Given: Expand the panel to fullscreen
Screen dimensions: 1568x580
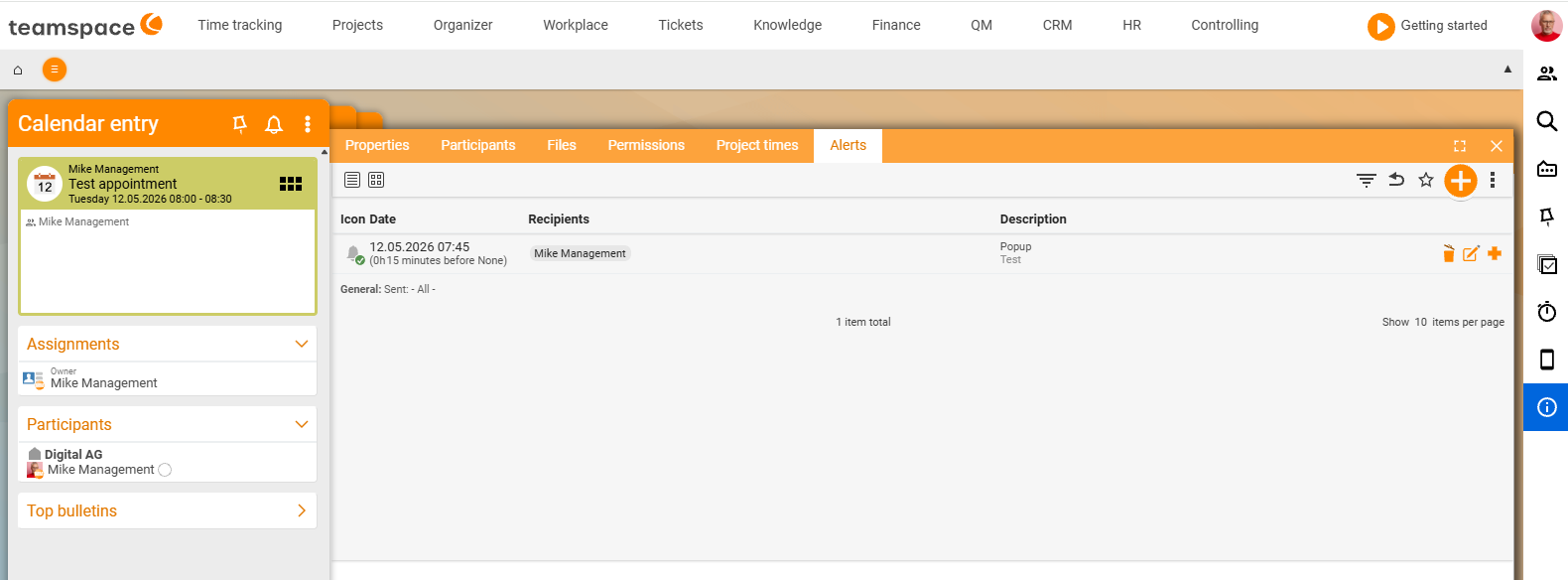Looking at the screenshot, I should [x=1460, y=146].
